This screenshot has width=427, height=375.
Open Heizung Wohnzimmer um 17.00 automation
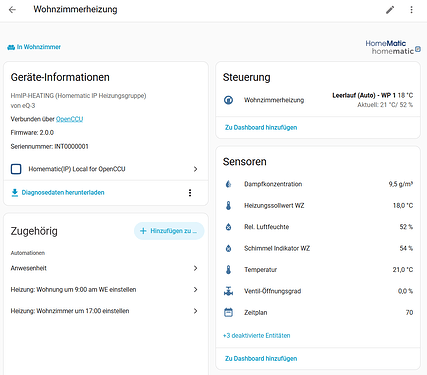pyautogui.click(x=106, y=311)
